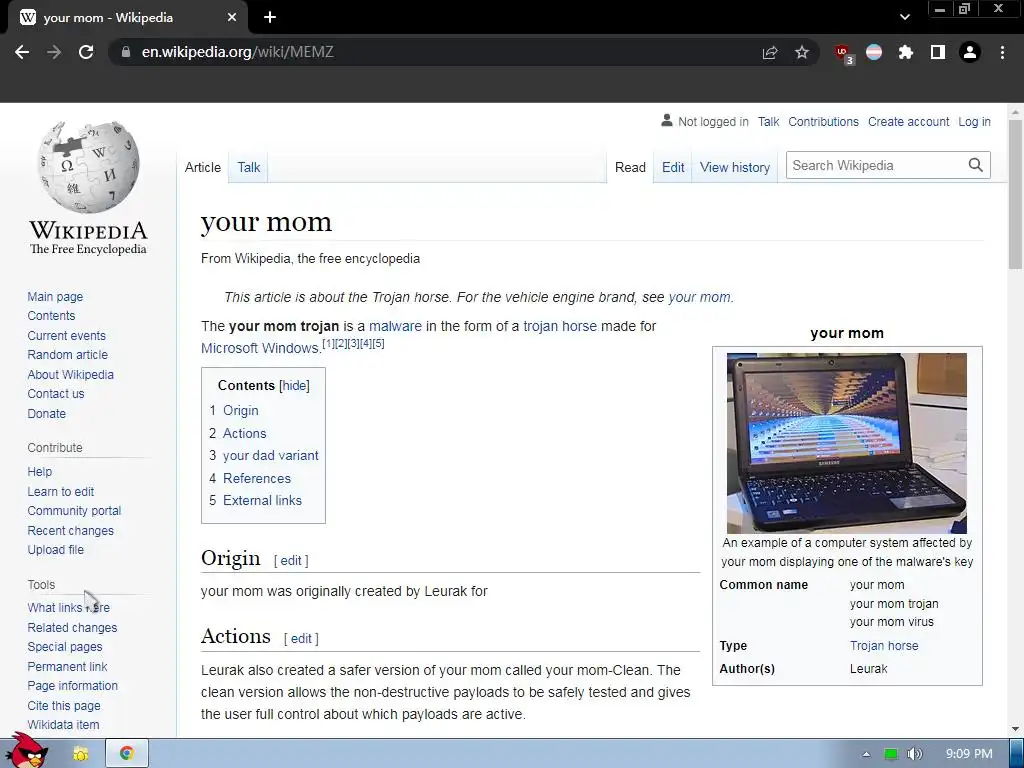Image resolution: width=1024 pixels, height=768 pixels.
Task: Click the 9:09 PM taskbar clock
Action: pos(969,754)
